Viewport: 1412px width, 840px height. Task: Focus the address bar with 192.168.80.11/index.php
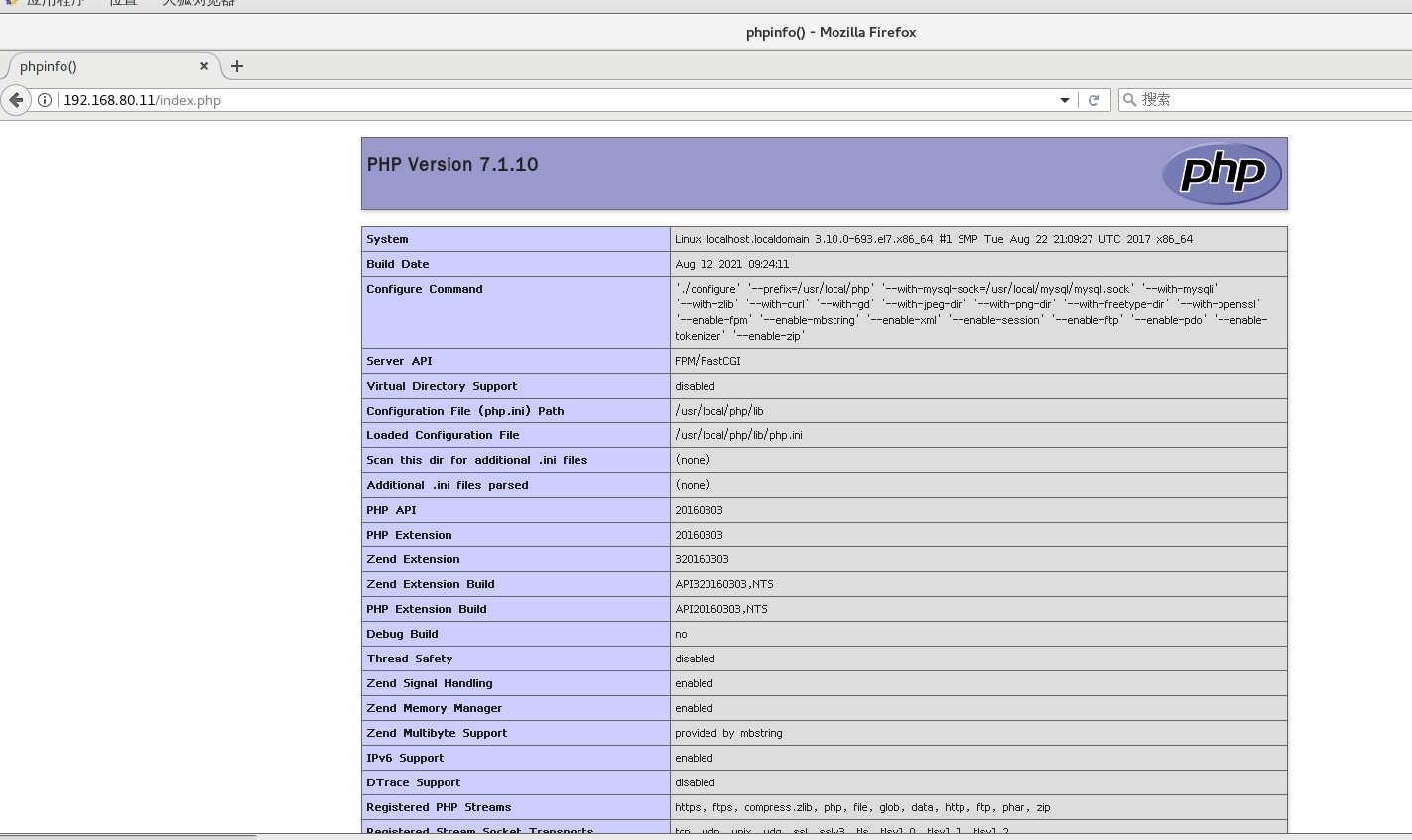[556, 100]
